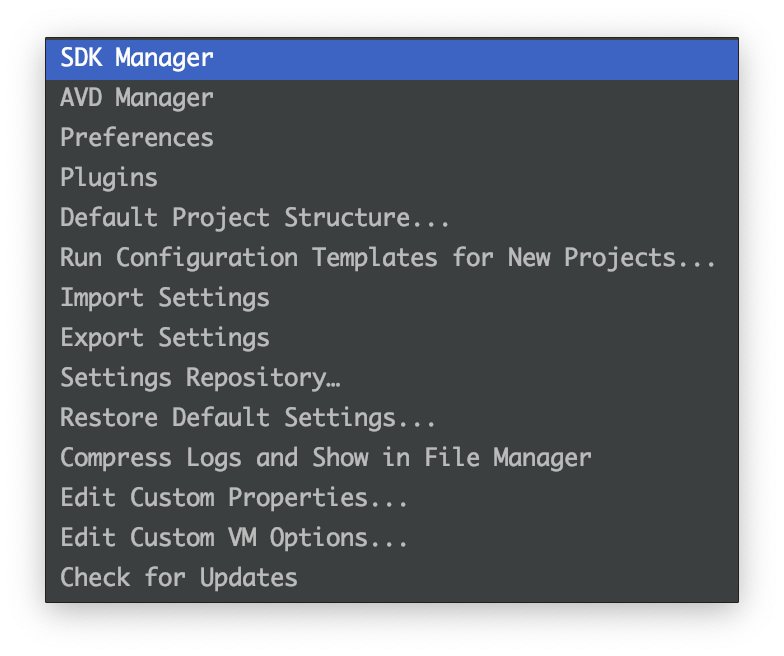Select Run Configuration Templates for New Projects...

click(x=392, y=258)
